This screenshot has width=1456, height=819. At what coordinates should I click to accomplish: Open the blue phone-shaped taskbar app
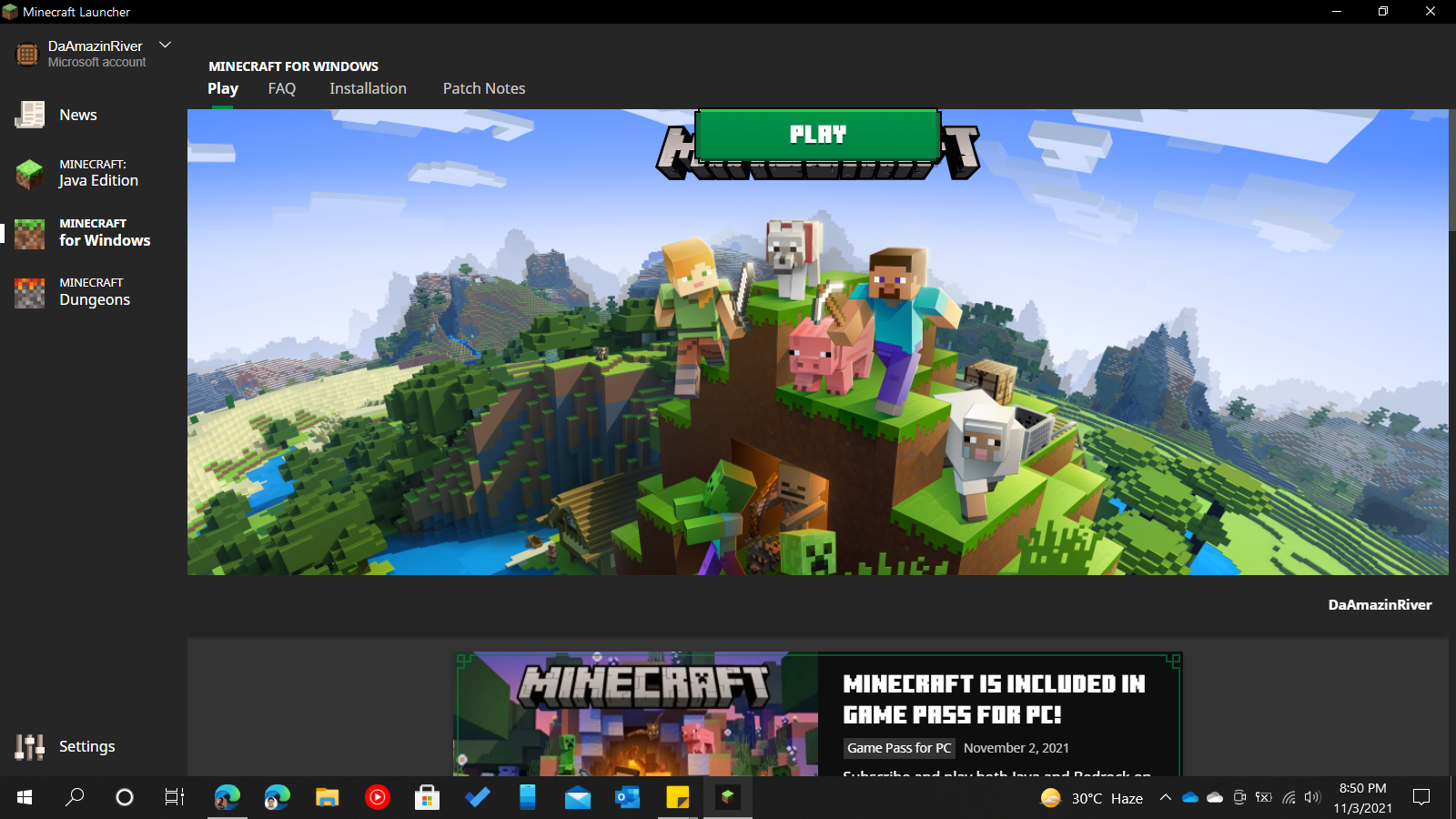point(527,797)
